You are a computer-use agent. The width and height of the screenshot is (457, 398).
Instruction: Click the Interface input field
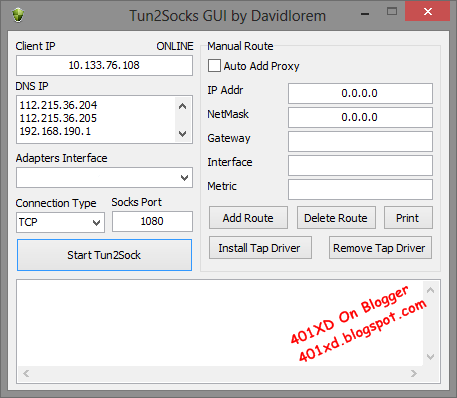[x=360, y=165]
